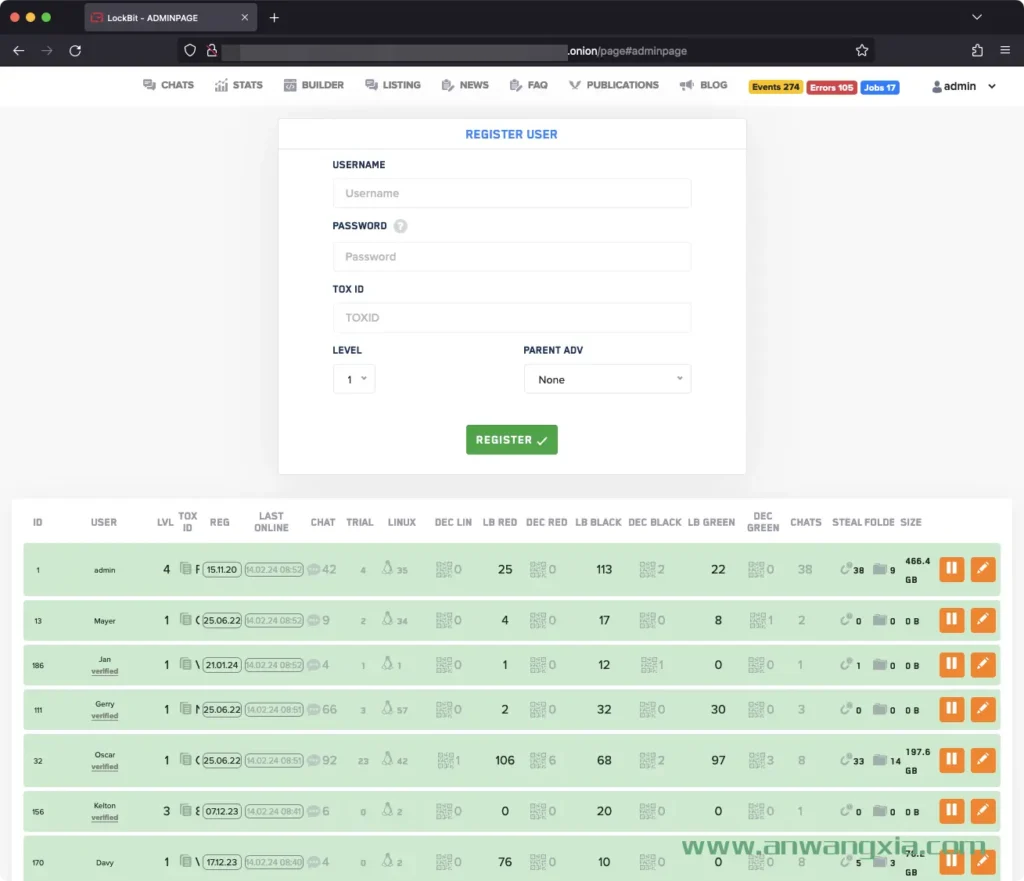Click the Tox ID copy icon for Mayer

coord(185,620)
